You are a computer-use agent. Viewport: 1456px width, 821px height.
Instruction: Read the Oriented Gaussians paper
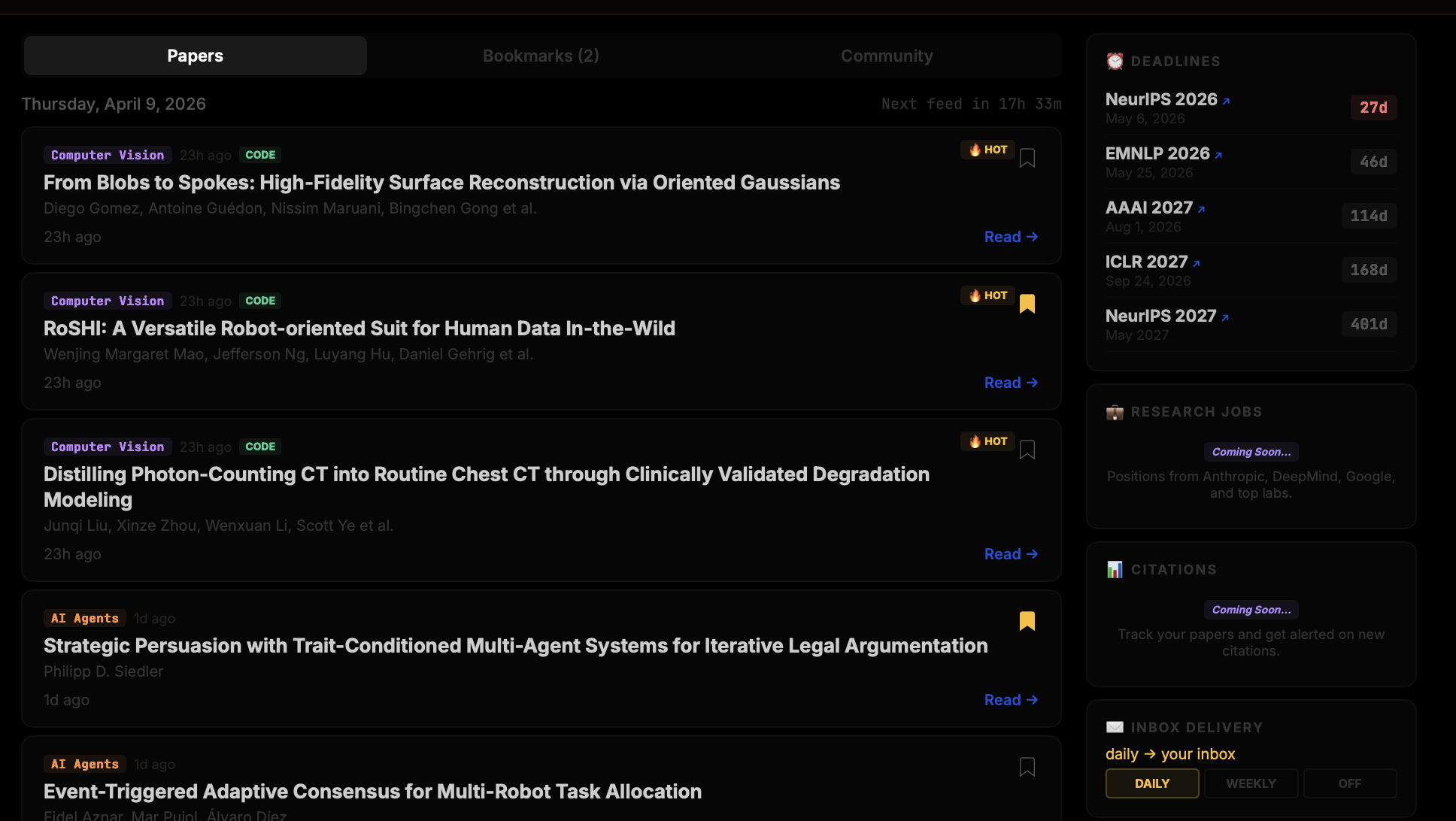pos(1010,236)
